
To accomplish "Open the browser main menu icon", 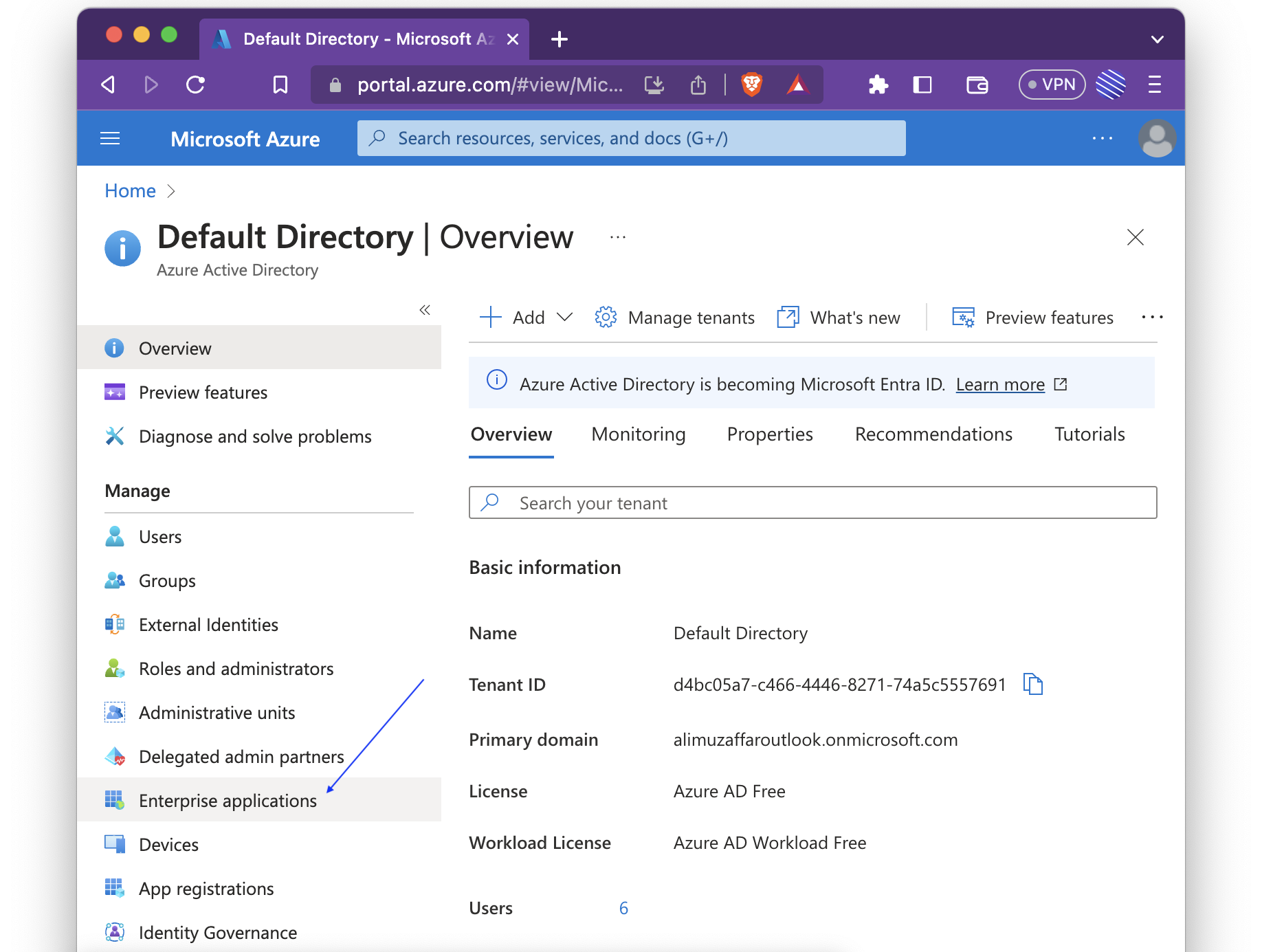I will coord(1155,85).
